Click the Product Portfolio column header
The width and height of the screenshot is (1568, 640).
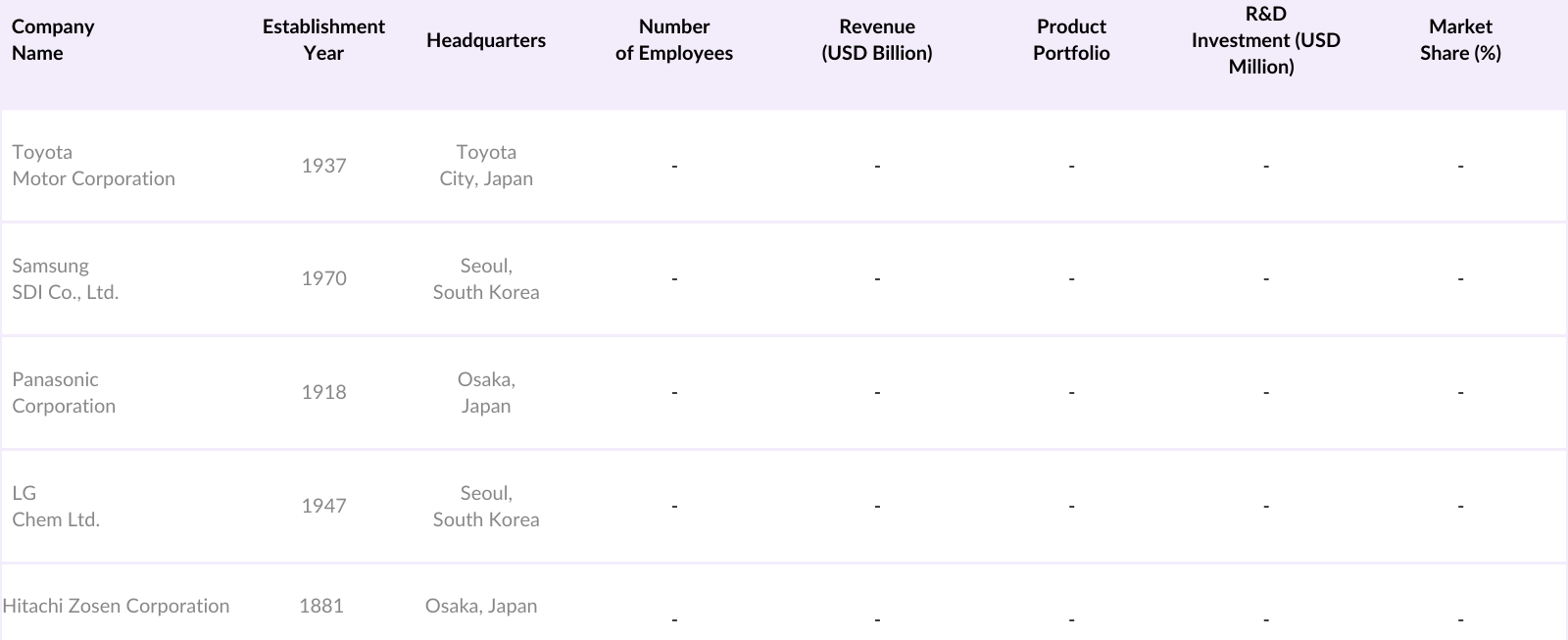[1071, 40]
